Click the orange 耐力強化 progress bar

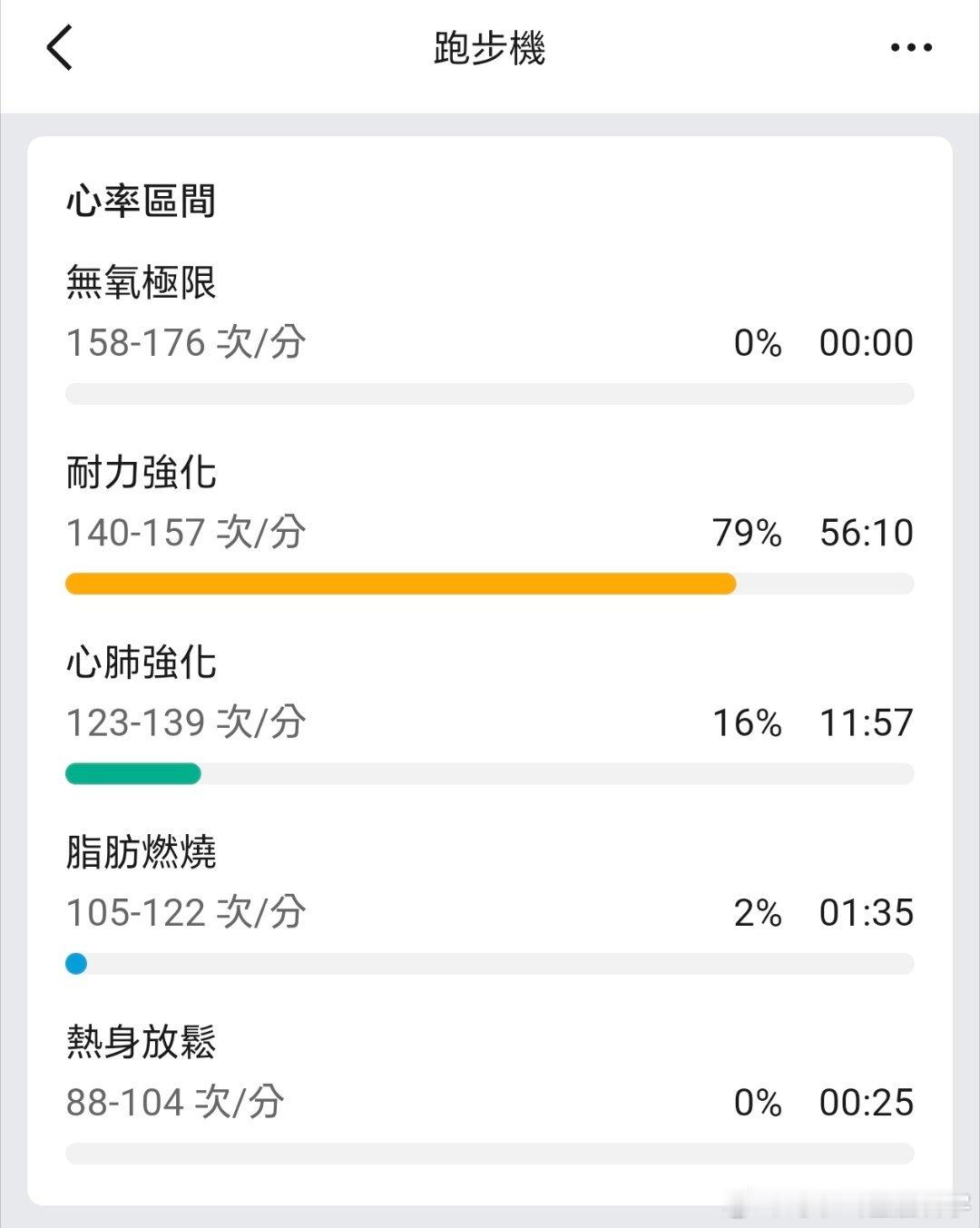point(400,584)
